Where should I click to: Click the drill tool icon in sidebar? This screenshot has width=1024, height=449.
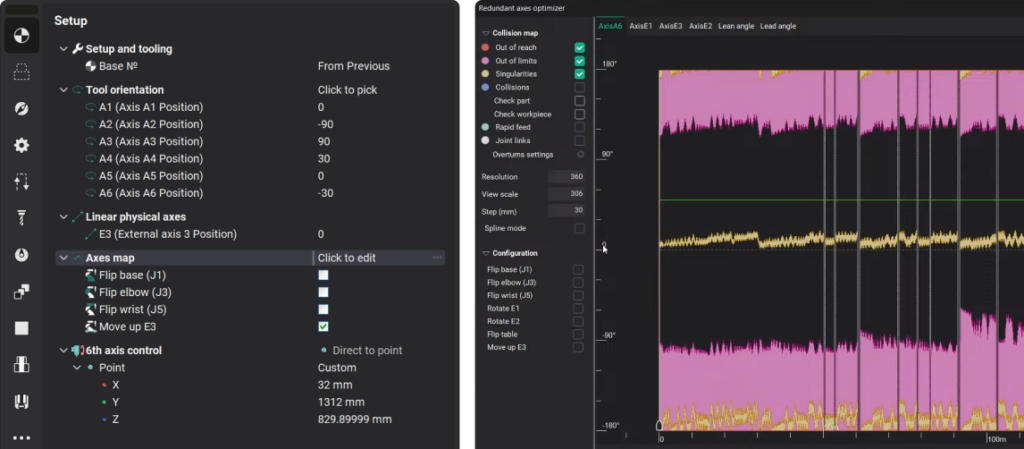point(20,218)
